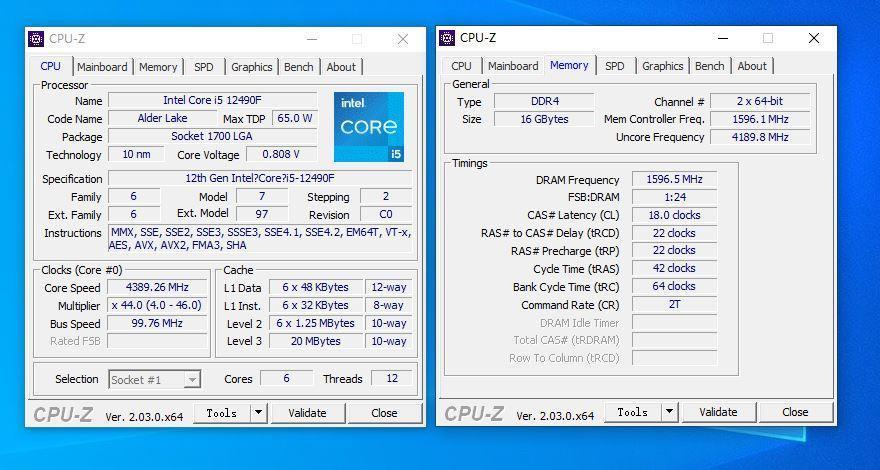Click Tools button in left CPU-Z window

click(222, 413)
